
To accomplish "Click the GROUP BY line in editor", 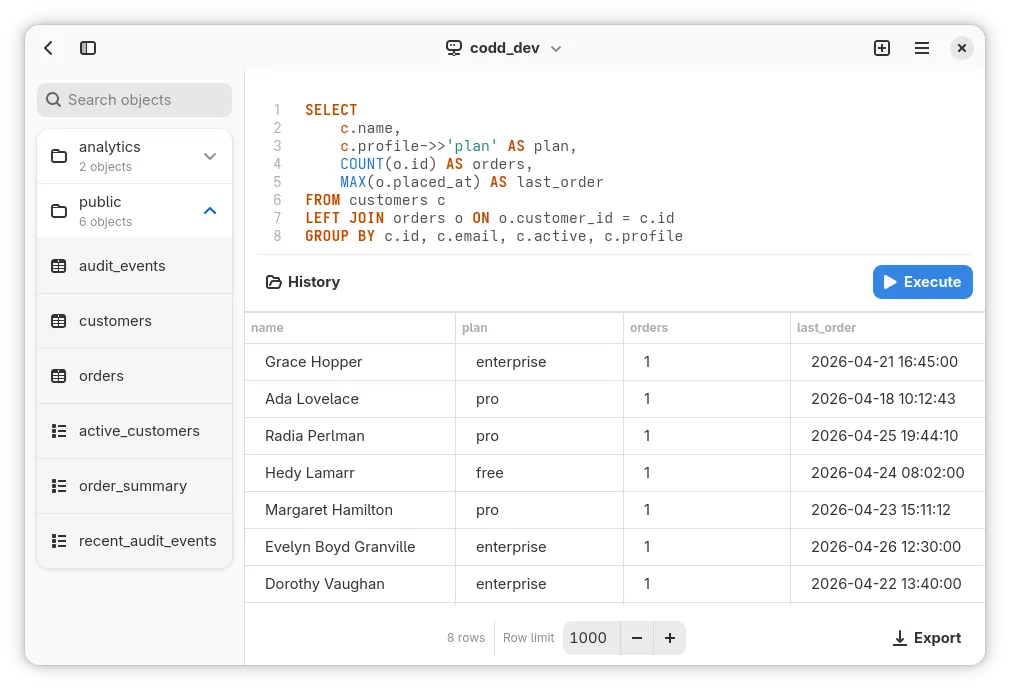I will pyautogui.click(x=494, y=236).
